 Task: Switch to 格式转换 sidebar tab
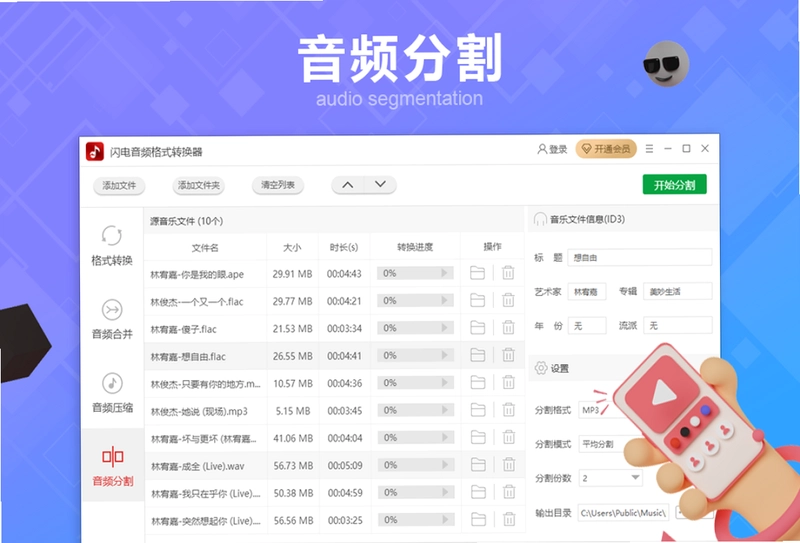click(x=112, y=245)
